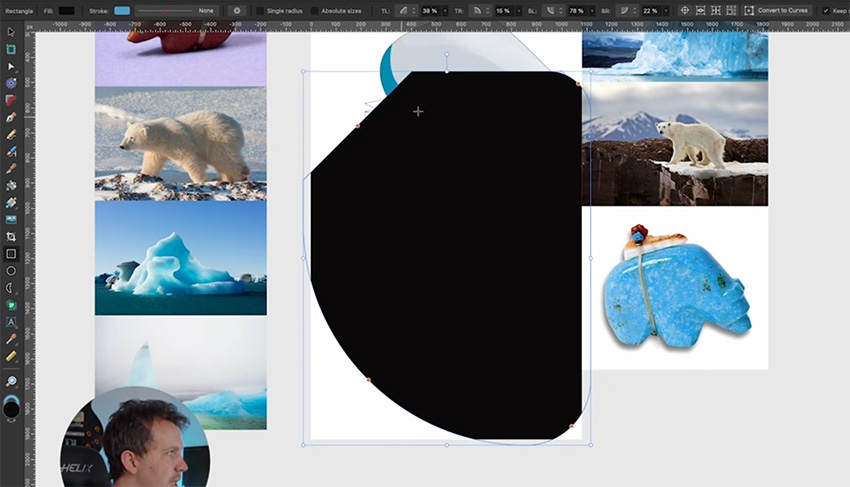Image resolution: width=850 pixels, height=487 pixels.
Task: Enable the Single radius checkbox
Action: (x=260, y=10)
